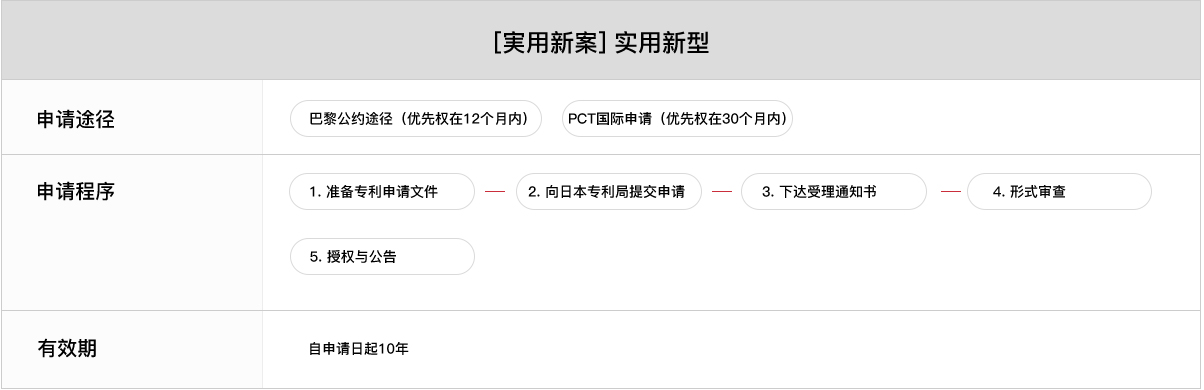Select the 申请程序 row label
The image size is (1204, 390).
[x=76, y=191]
